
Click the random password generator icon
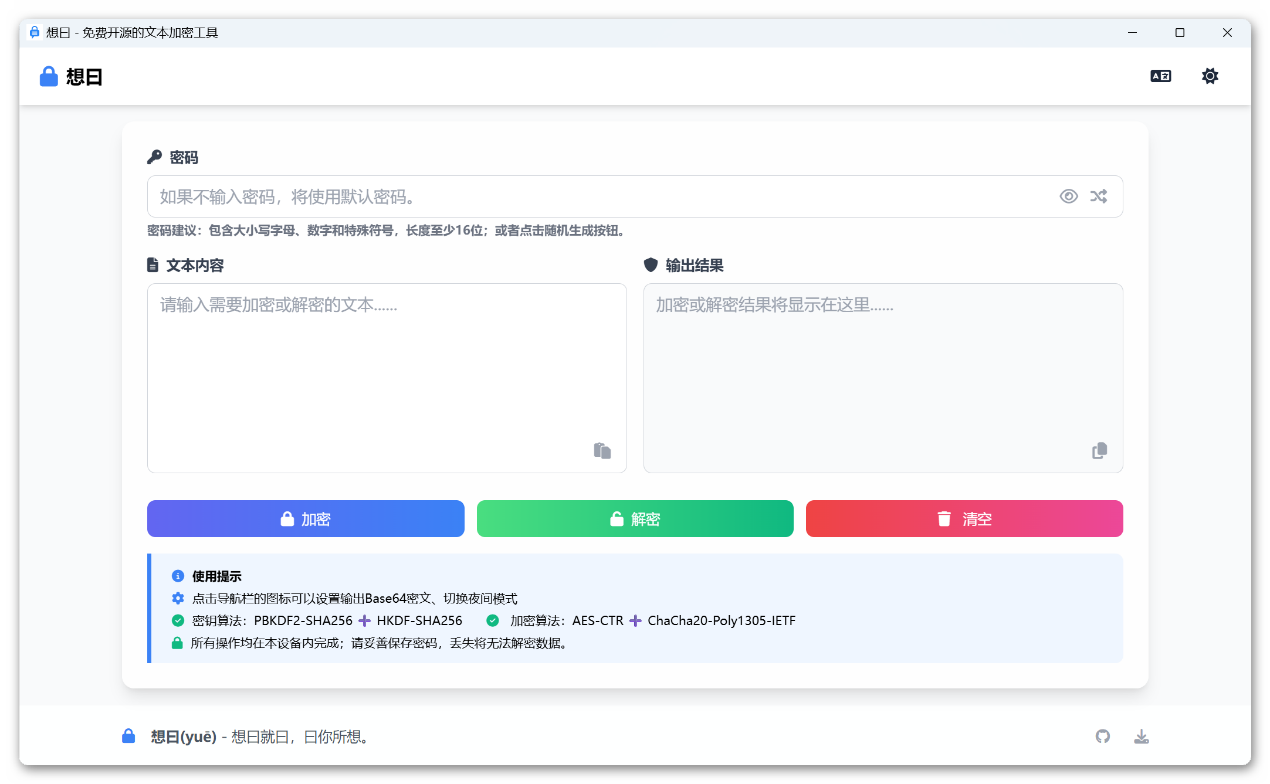tap(1099, 196)
